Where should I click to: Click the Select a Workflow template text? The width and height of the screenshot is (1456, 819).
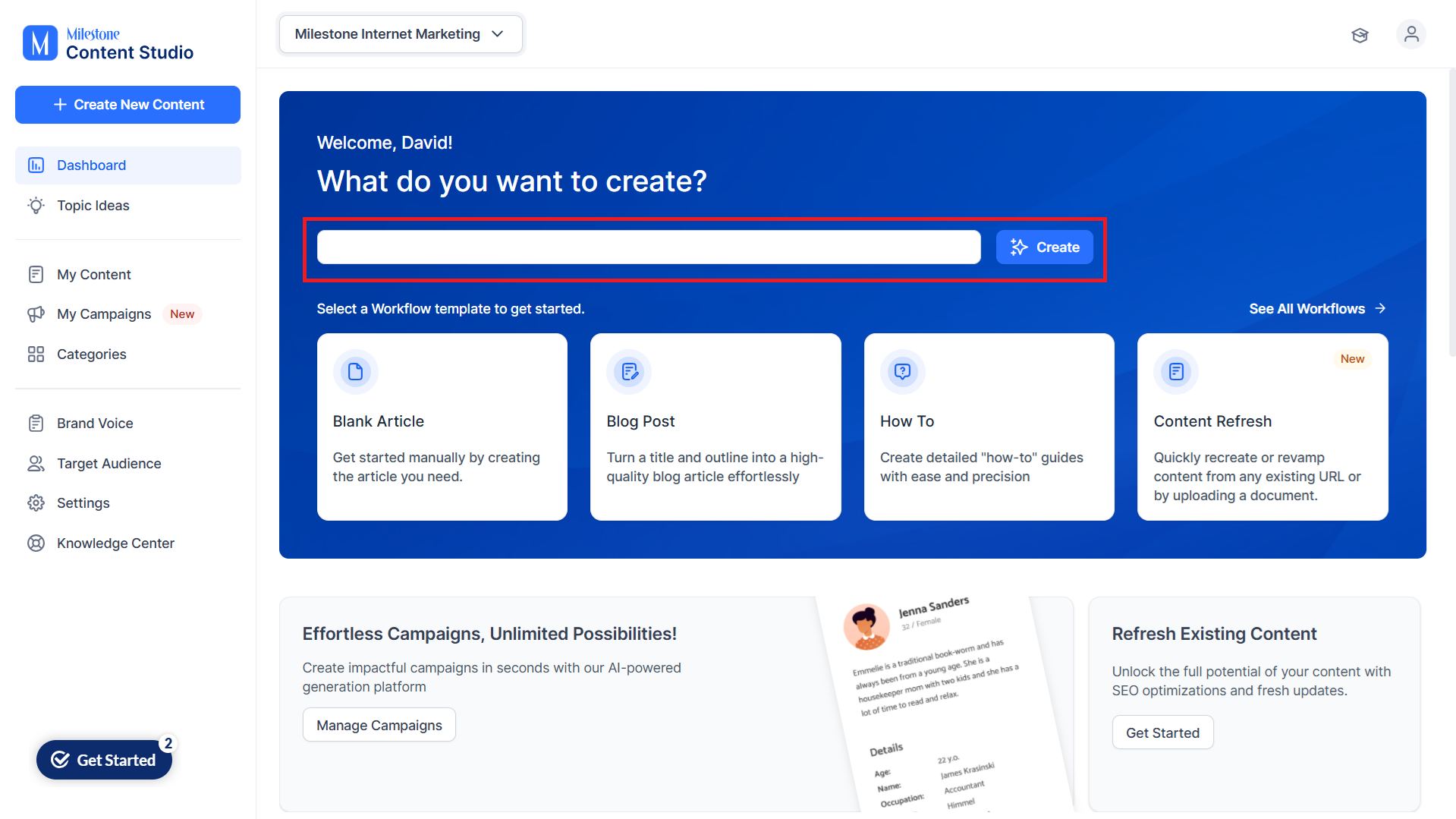451,309
